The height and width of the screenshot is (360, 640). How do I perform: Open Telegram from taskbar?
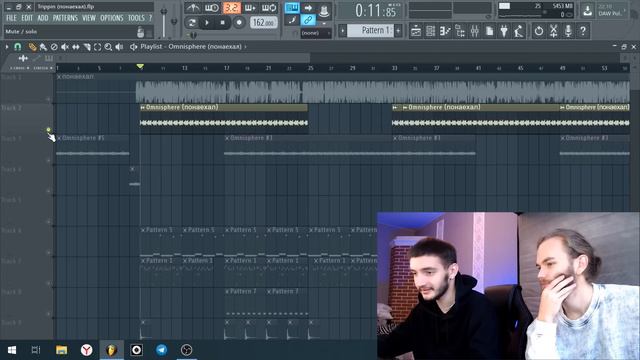point(162,350)
